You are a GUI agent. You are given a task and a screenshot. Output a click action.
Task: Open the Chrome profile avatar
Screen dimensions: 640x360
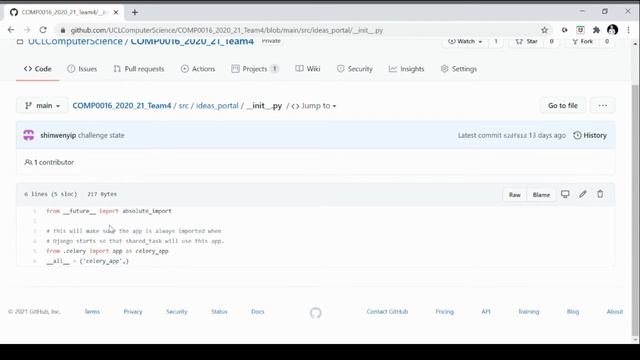pyautogui.click(x=612, y=29)
